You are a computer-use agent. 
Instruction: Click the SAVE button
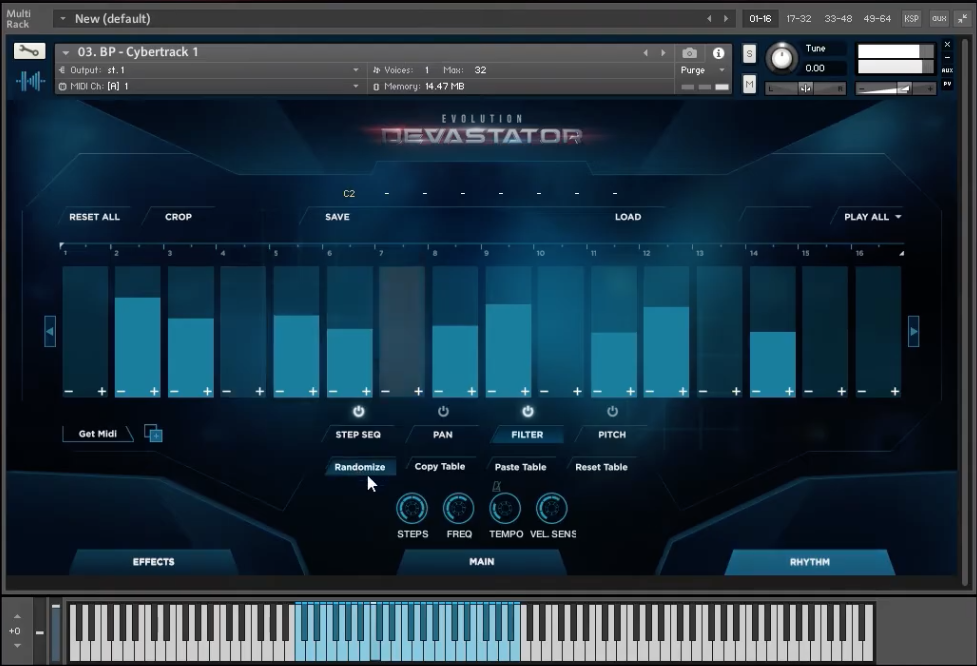point(337,217)
